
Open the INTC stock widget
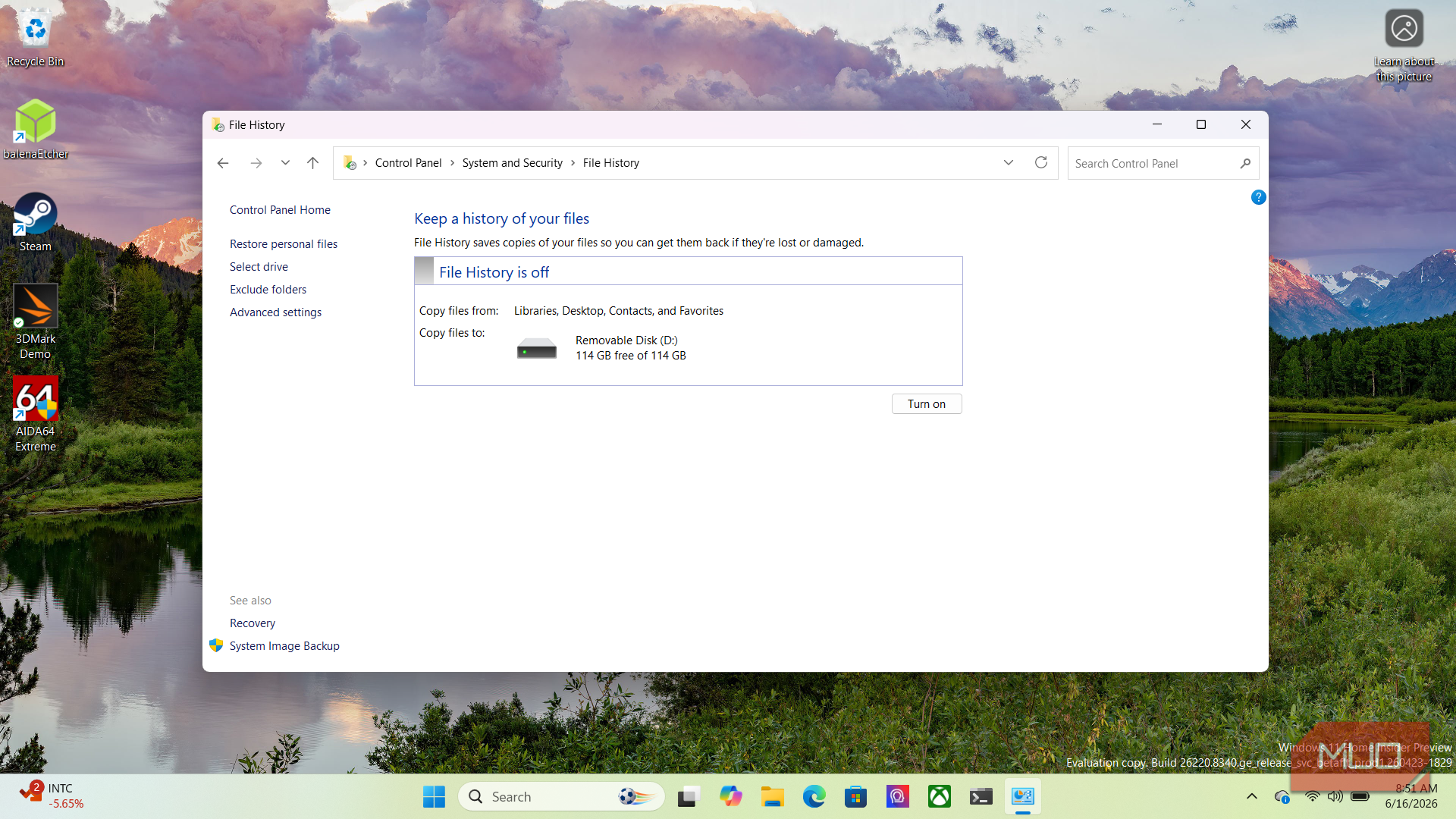pos(52,796)
